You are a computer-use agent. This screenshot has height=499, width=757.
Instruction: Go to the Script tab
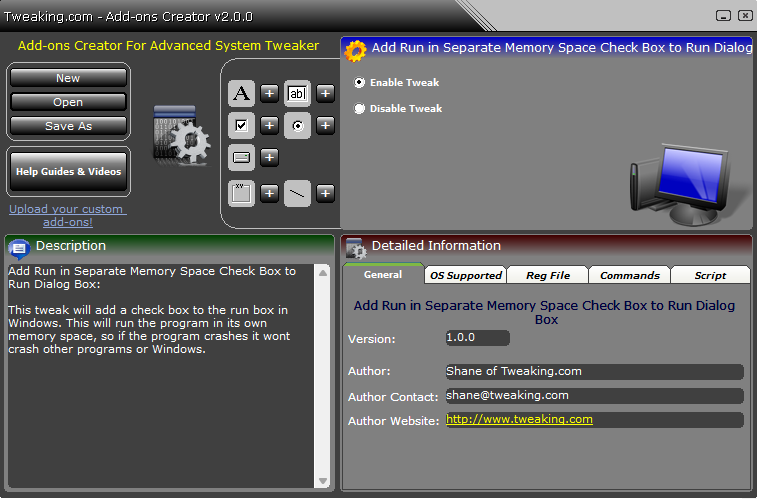(710, 275)
